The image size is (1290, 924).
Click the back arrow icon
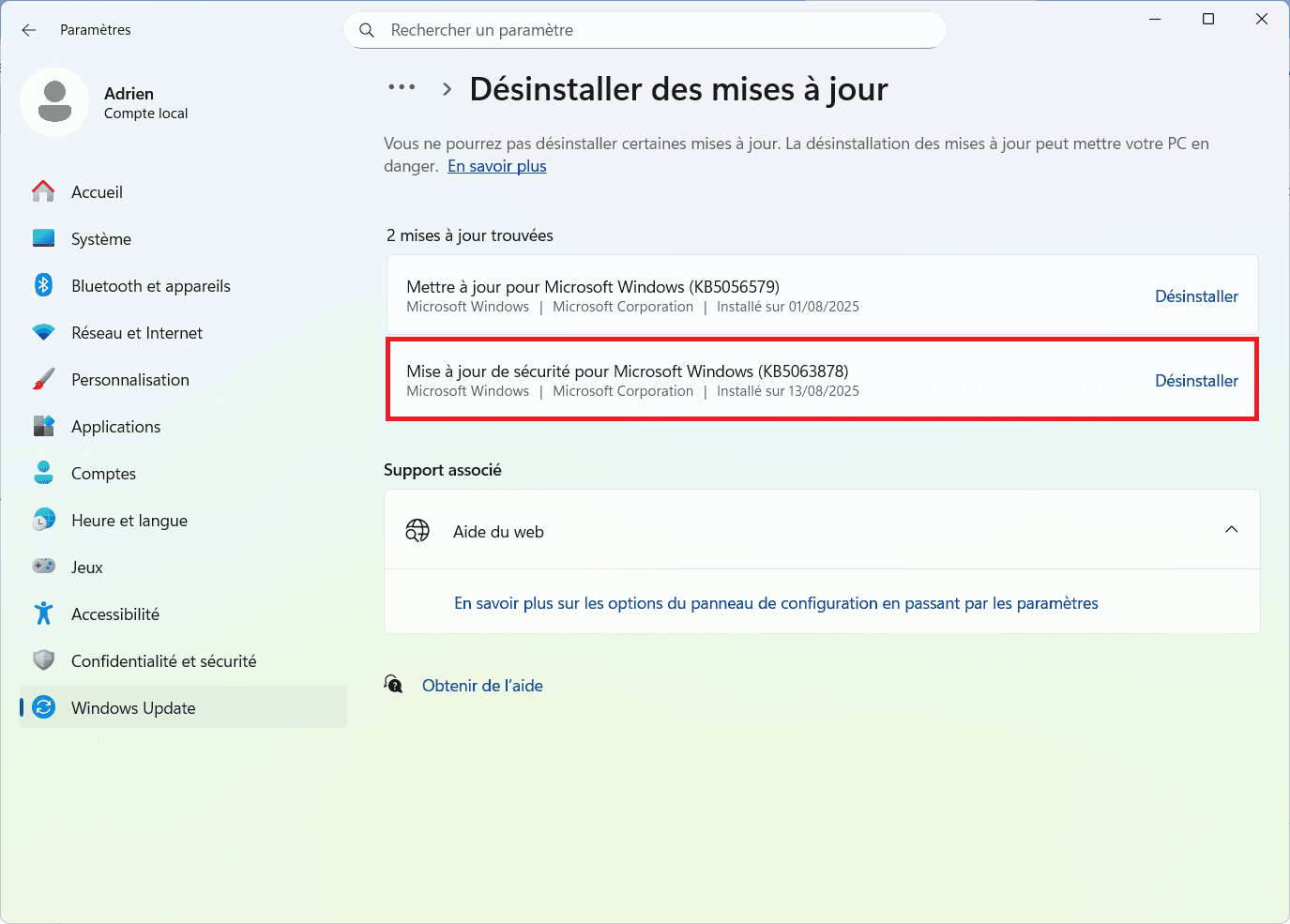coord(29,30)
